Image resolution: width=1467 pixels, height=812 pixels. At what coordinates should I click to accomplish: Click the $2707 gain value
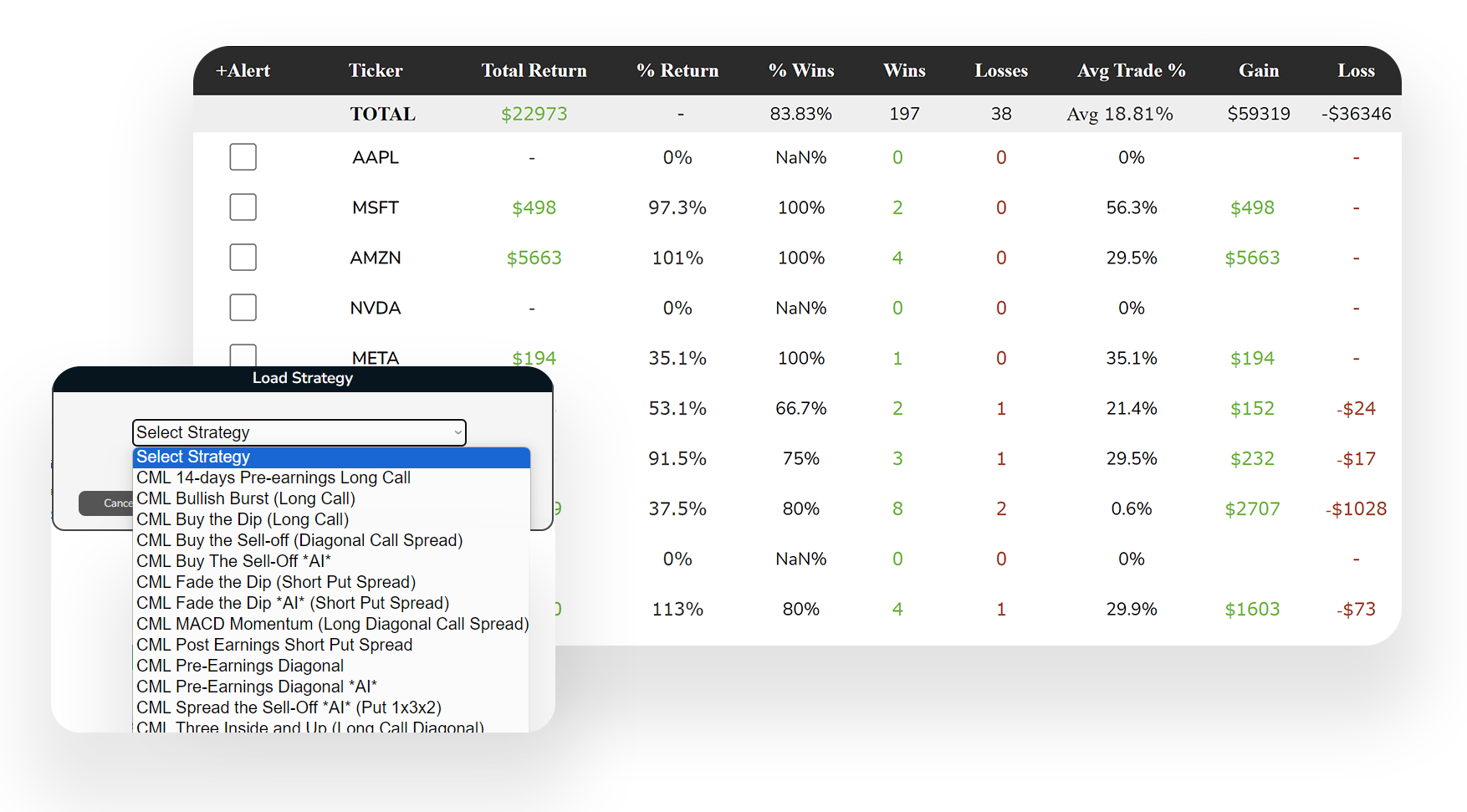pos(1252,508)
